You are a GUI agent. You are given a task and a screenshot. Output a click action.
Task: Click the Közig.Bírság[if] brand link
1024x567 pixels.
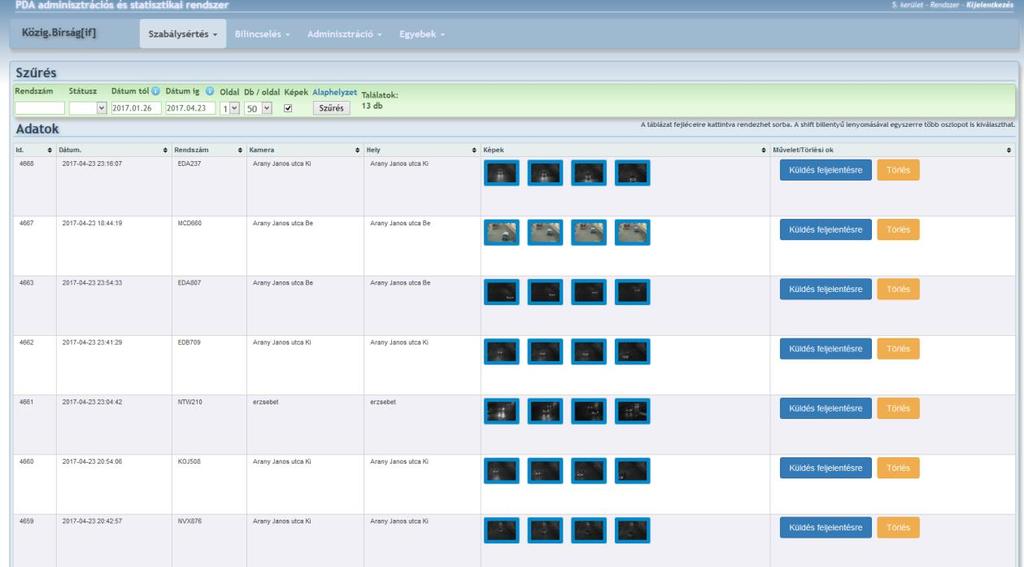click(59, 33)
